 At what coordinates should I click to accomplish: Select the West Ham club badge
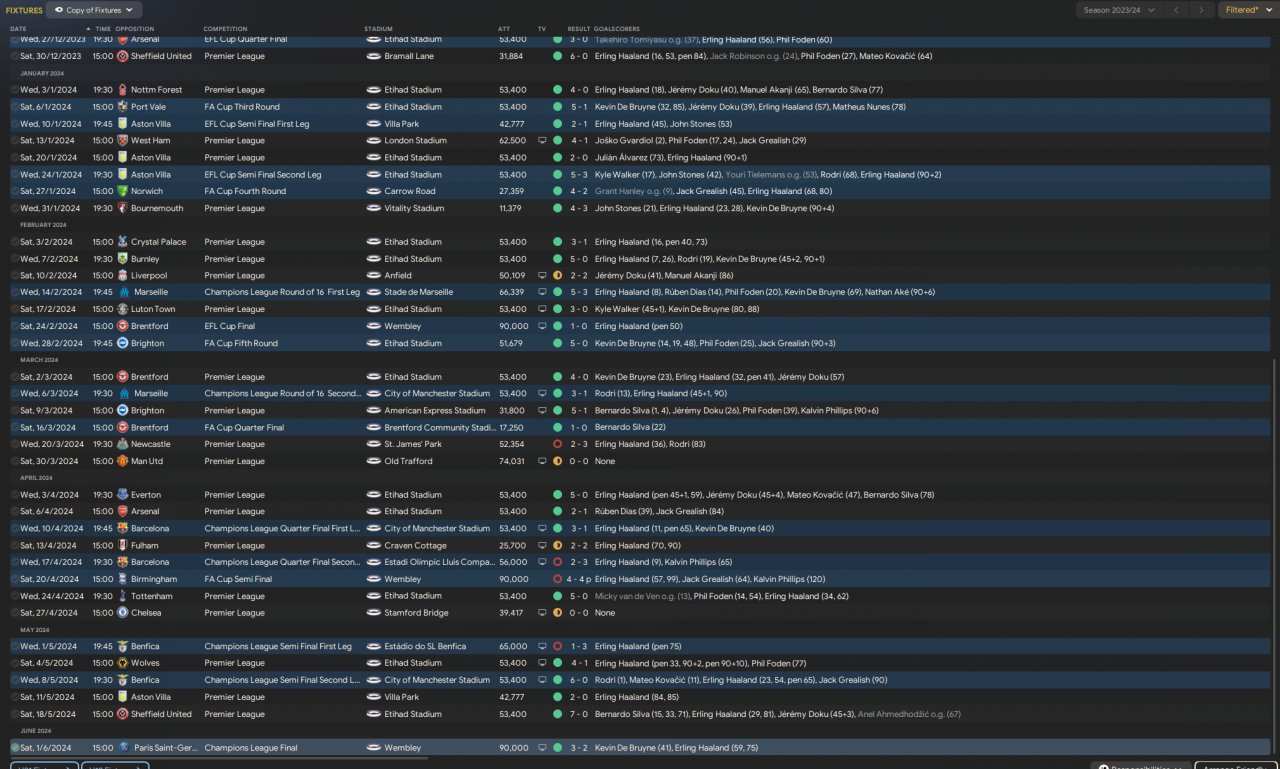[x=123, y=141]
